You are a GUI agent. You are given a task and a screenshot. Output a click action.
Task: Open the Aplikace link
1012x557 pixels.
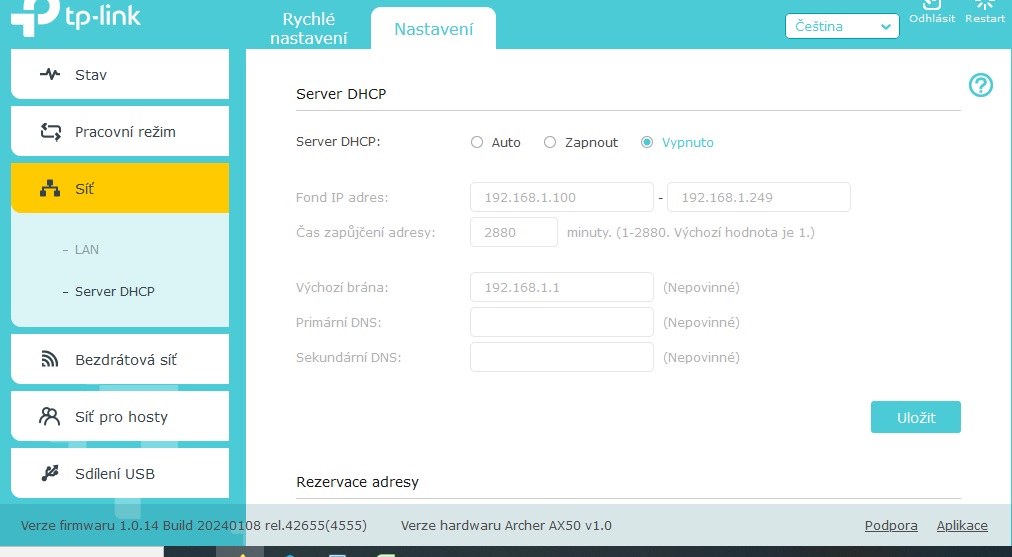(961, 526)
